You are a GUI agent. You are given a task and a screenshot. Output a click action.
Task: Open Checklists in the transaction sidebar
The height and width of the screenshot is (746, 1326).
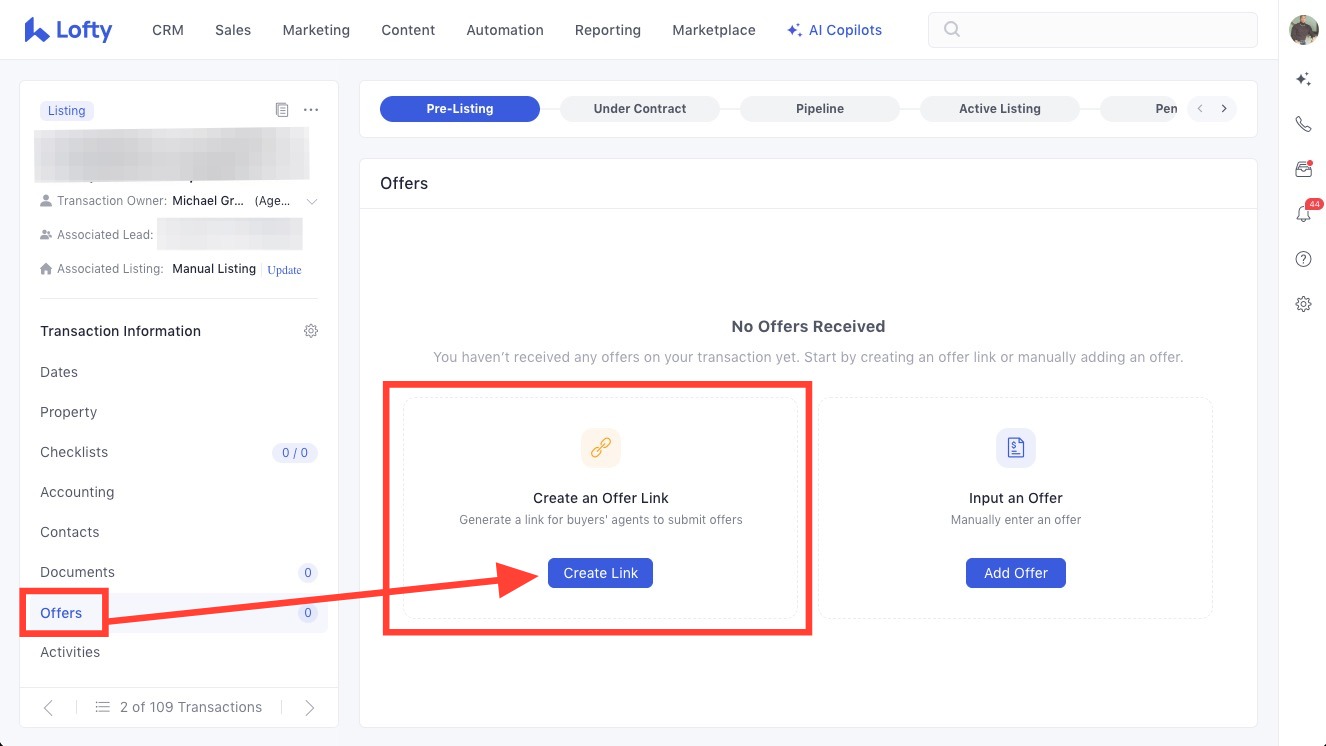[74, 452]
